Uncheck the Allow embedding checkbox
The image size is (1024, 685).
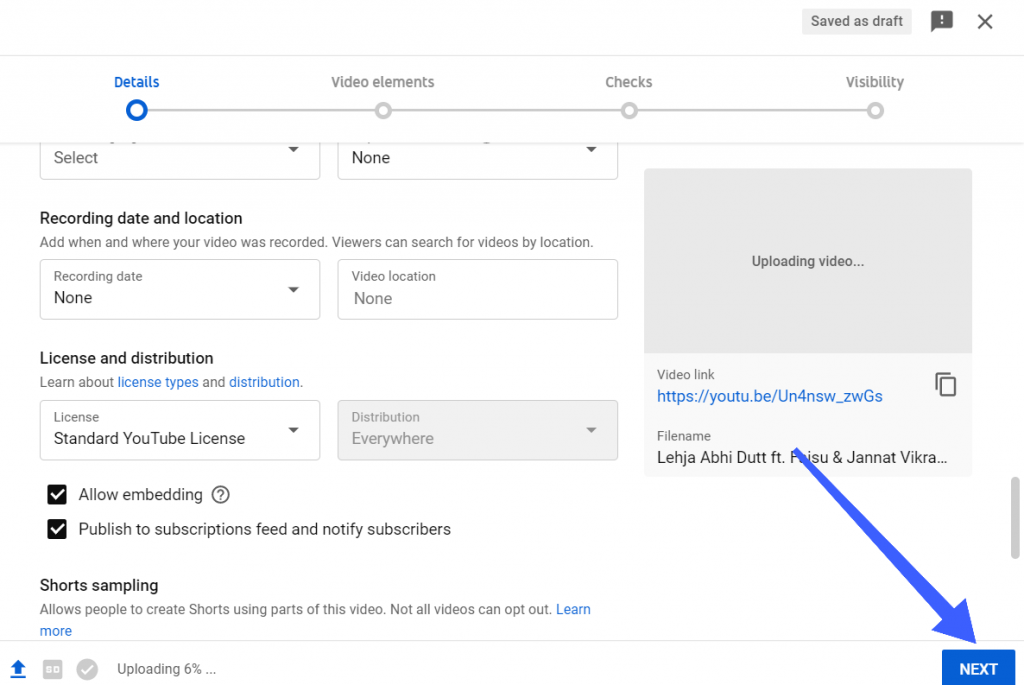pos(57,495)
